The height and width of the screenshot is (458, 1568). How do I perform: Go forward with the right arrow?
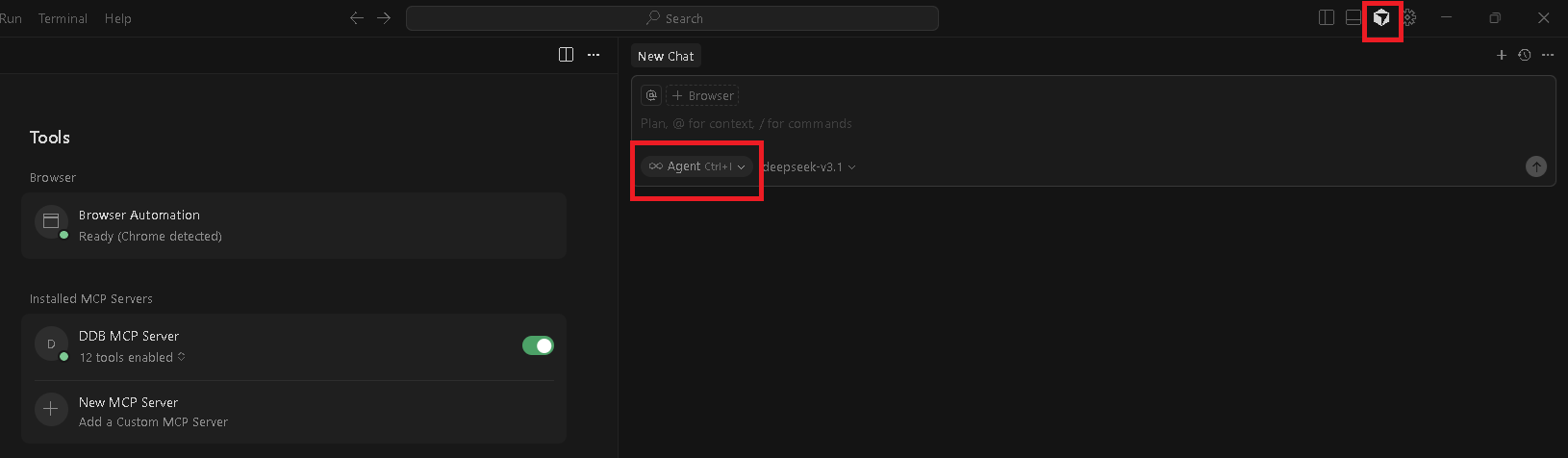pos(384,18)
